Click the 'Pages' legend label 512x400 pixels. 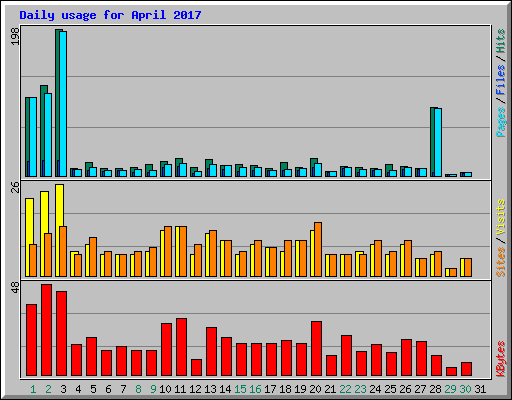click(500, 122)
